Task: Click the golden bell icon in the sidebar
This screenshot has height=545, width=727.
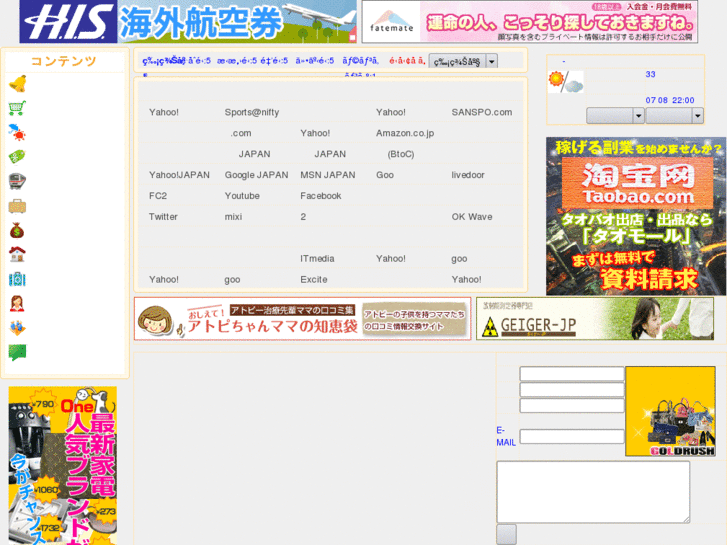Action: [x=18, y=84]
